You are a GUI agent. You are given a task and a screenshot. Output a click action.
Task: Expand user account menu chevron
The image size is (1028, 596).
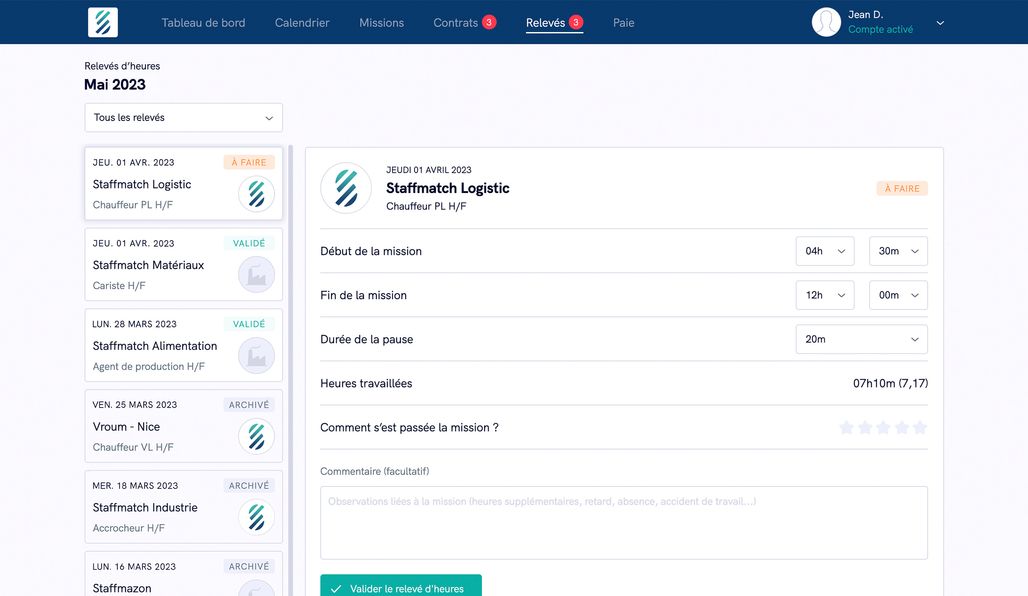940,23
